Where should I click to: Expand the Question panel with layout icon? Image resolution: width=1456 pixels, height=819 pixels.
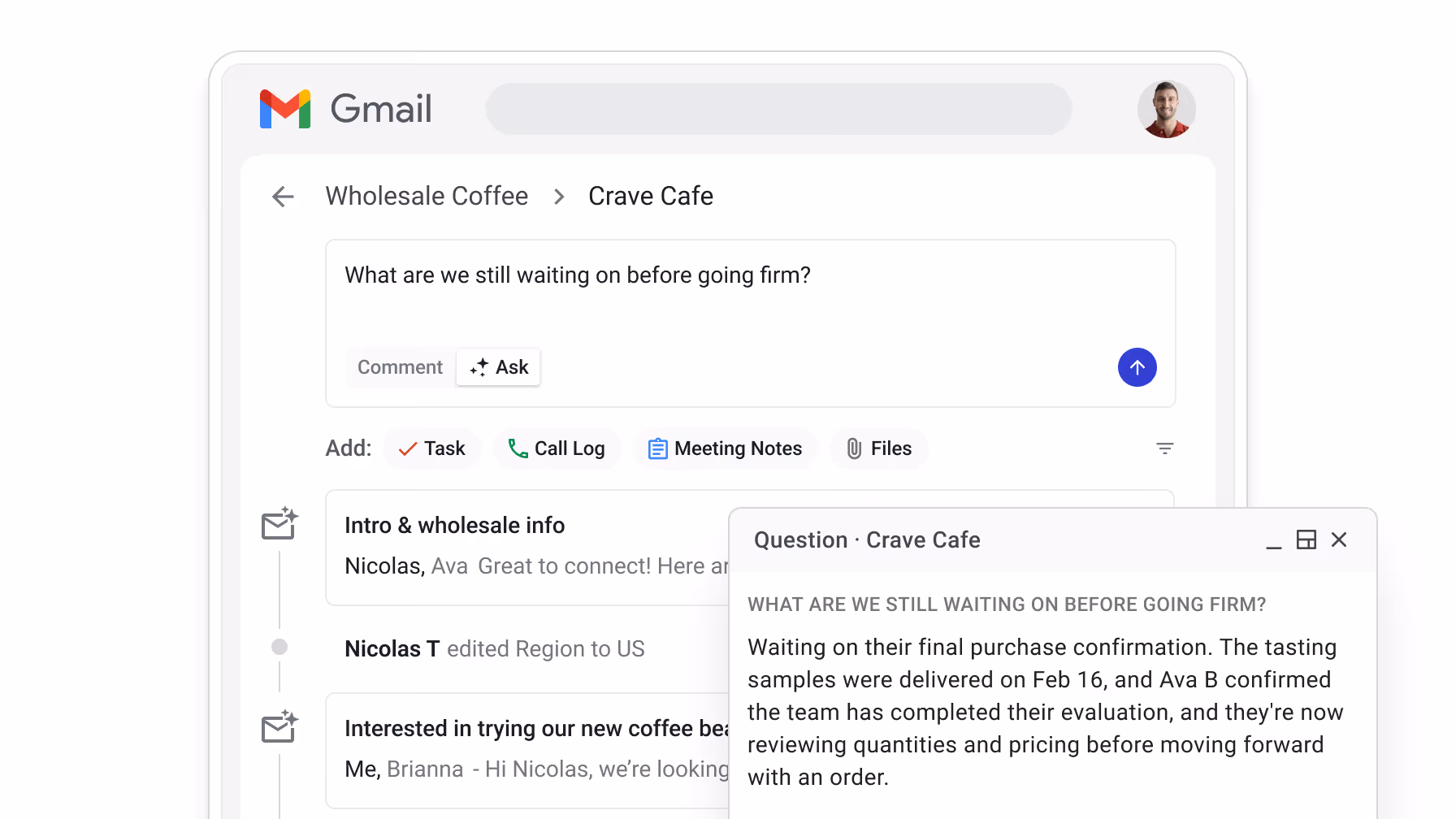coord(1306,539)
